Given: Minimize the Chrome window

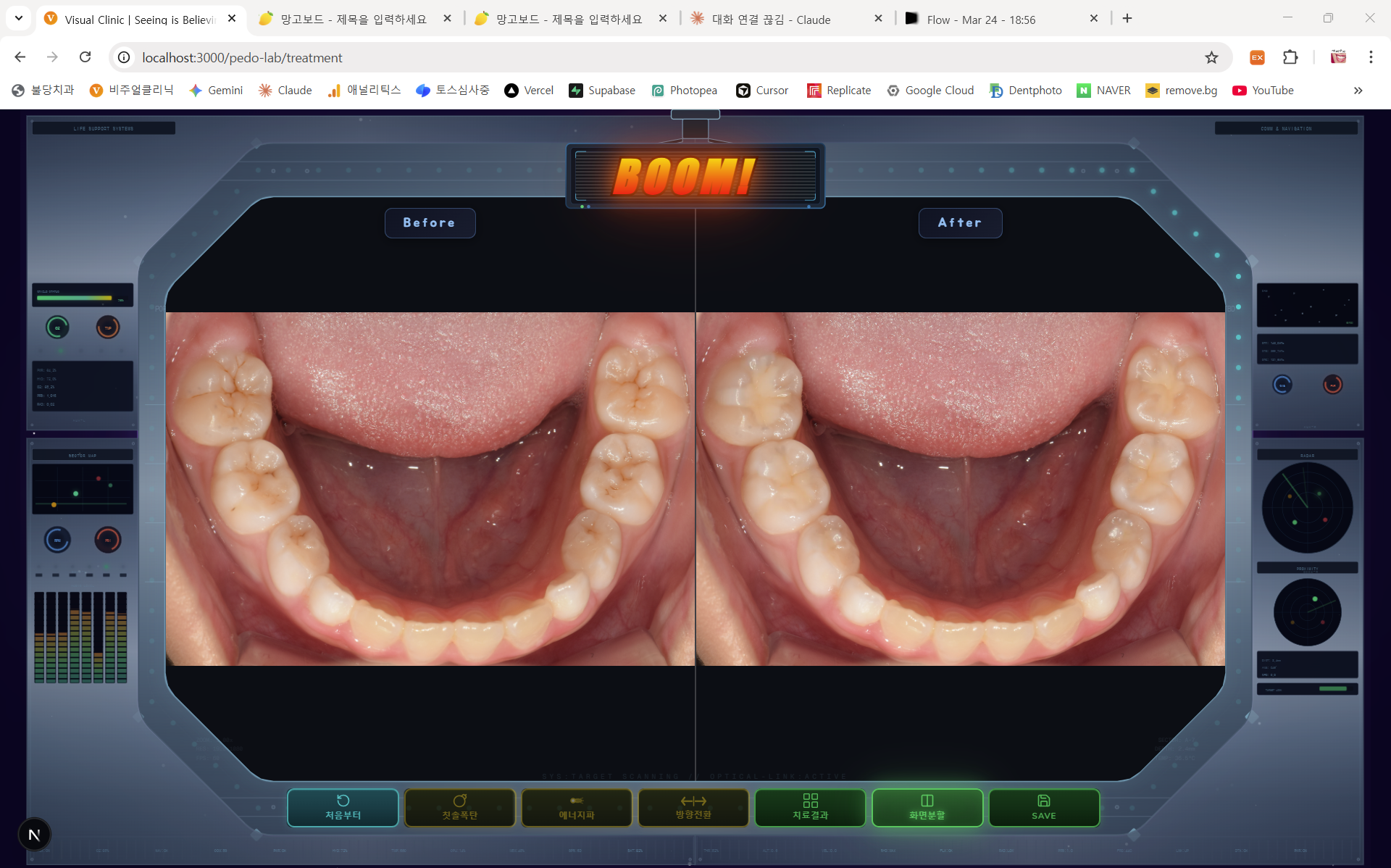Looking at the screenshot, I should (1287, 18).
